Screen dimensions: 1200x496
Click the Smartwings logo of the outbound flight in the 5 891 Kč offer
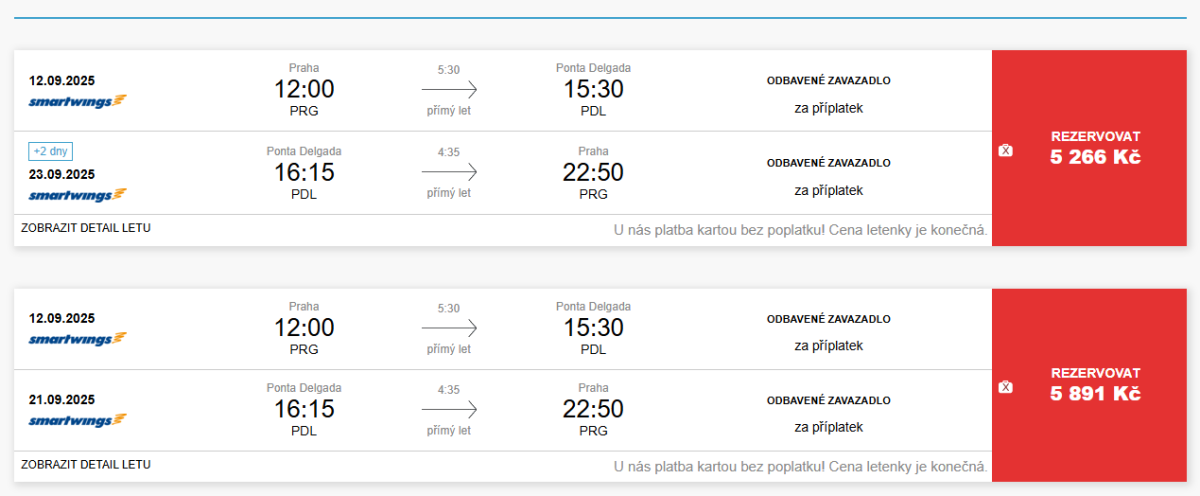[77, 339]
